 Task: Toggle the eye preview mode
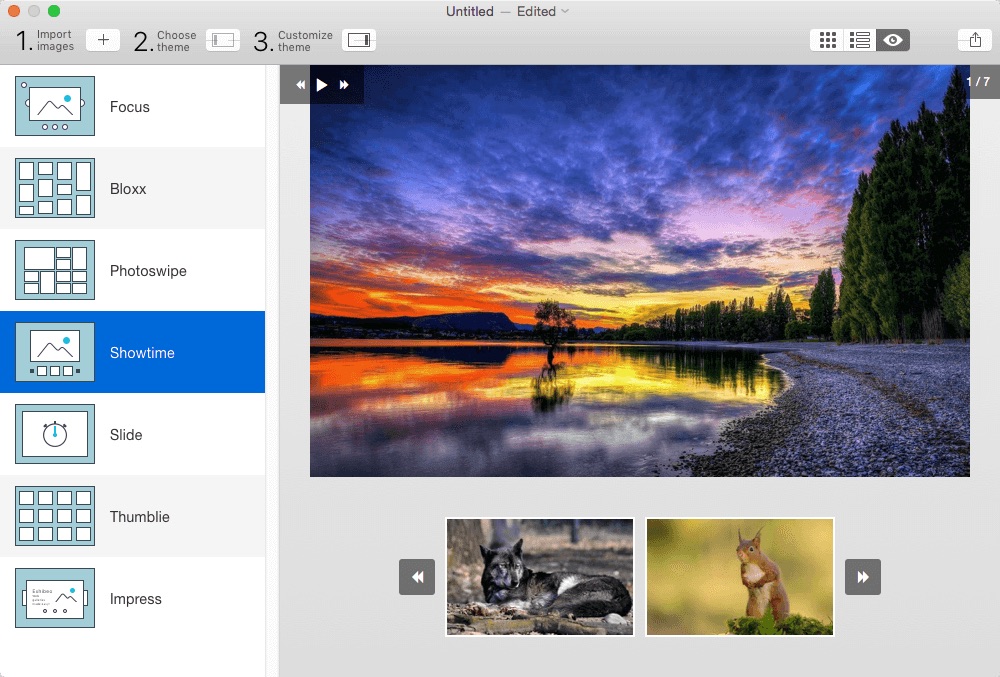point(893,40)
